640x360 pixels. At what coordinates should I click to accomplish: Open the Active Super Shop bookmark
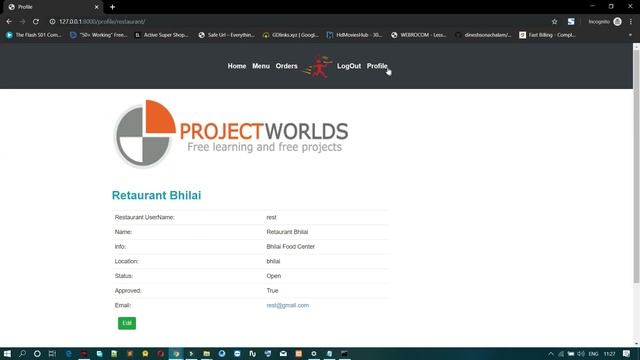click(x=162, y=35)
